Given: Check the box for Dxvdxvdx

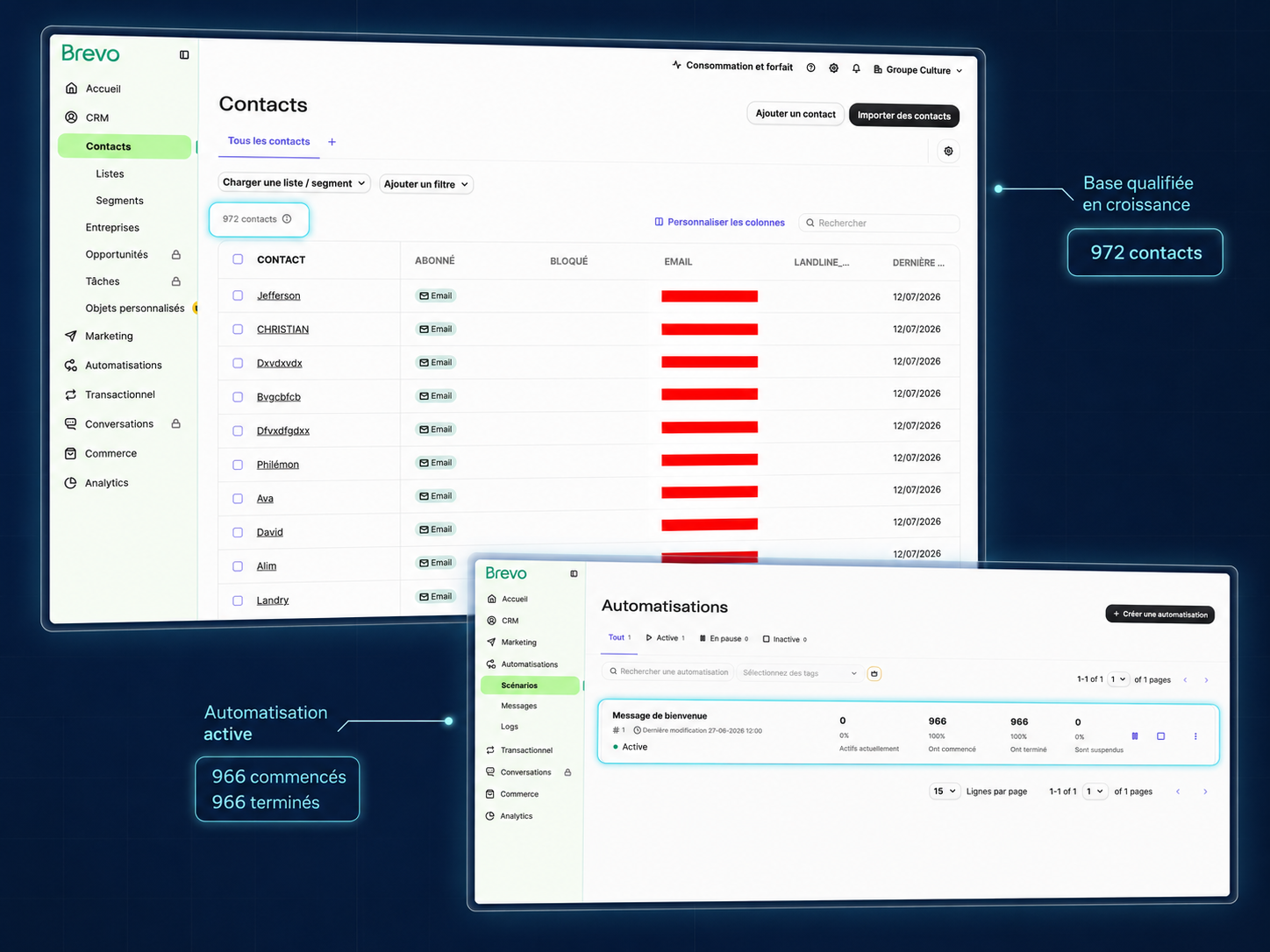Looking at the screenshot, I should click(238, 363).
